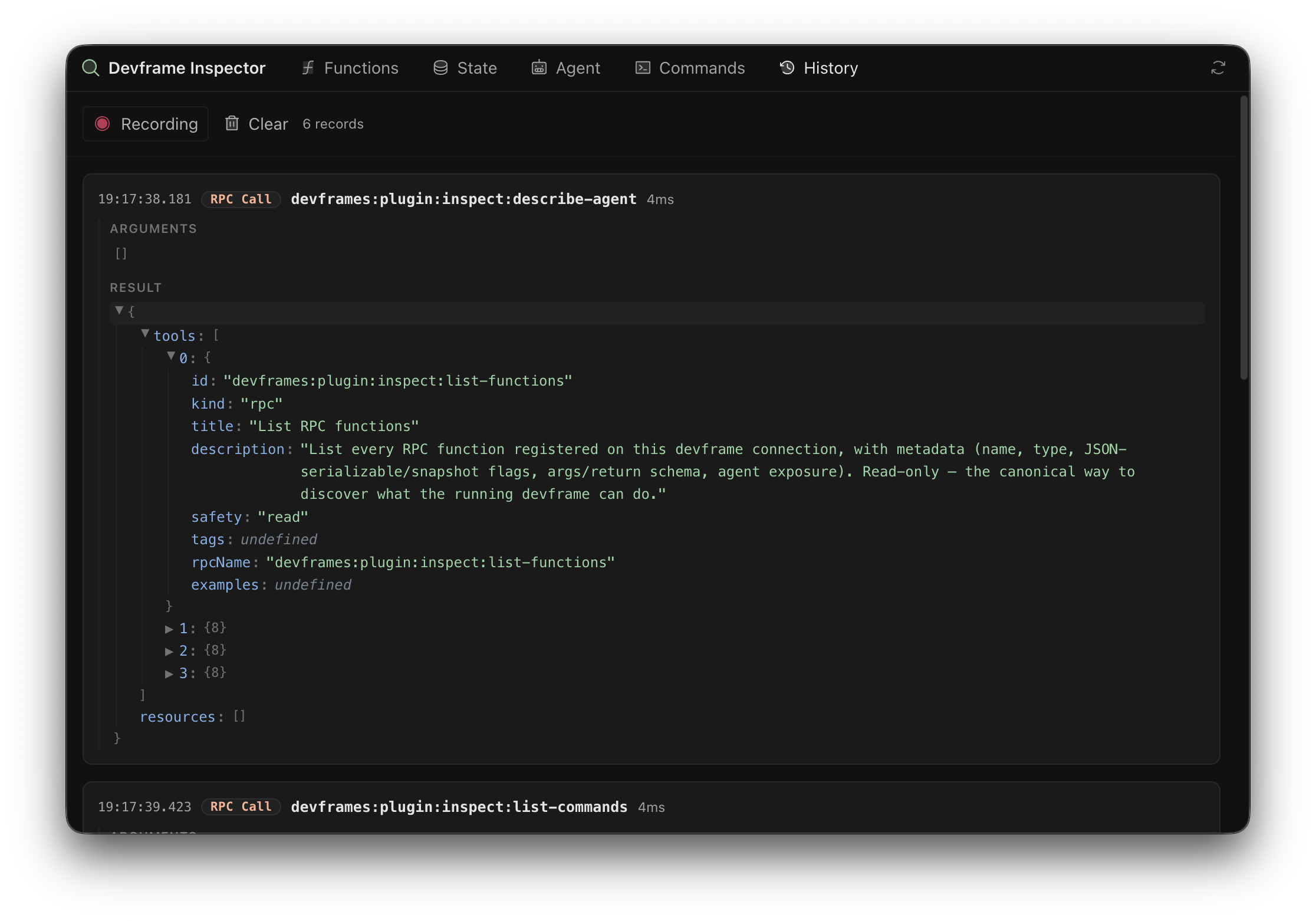1316x921 pixels.
Task: Click the kind value "rpc"
Action: [x=262, y=404]
